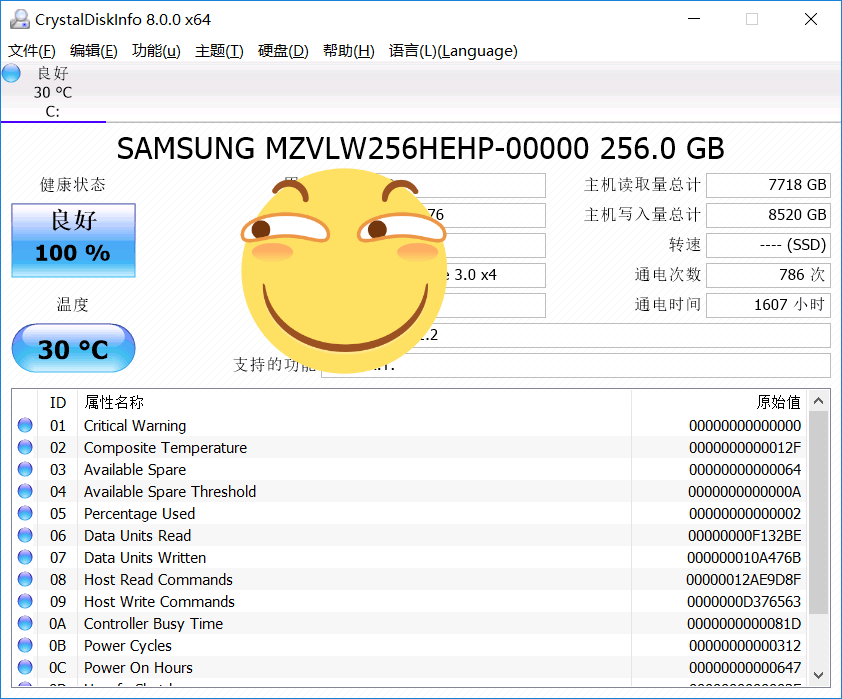Click the status orb for Host Read Commands
The width and height of the screenshot is (842, 699).
pos(25,579)
